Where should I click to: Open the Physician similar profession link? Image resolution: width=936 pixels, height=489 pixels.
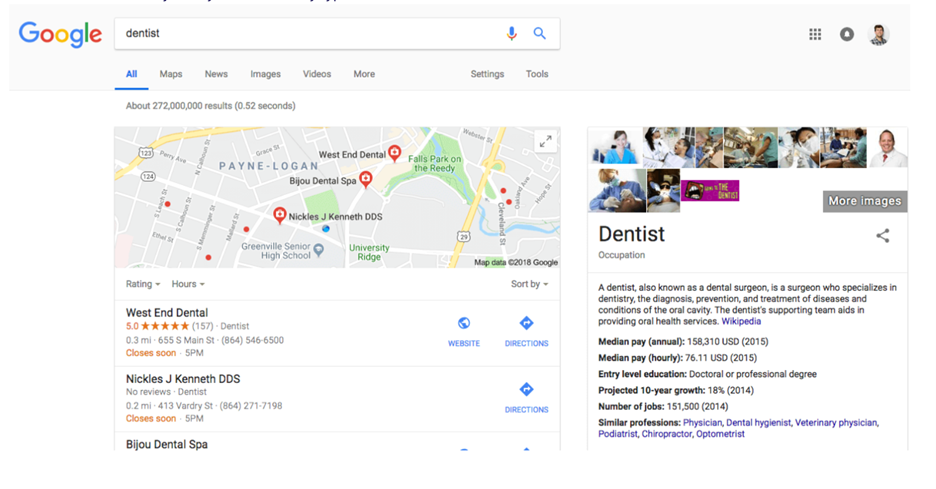pyautogui.click(x=702, y=423)
